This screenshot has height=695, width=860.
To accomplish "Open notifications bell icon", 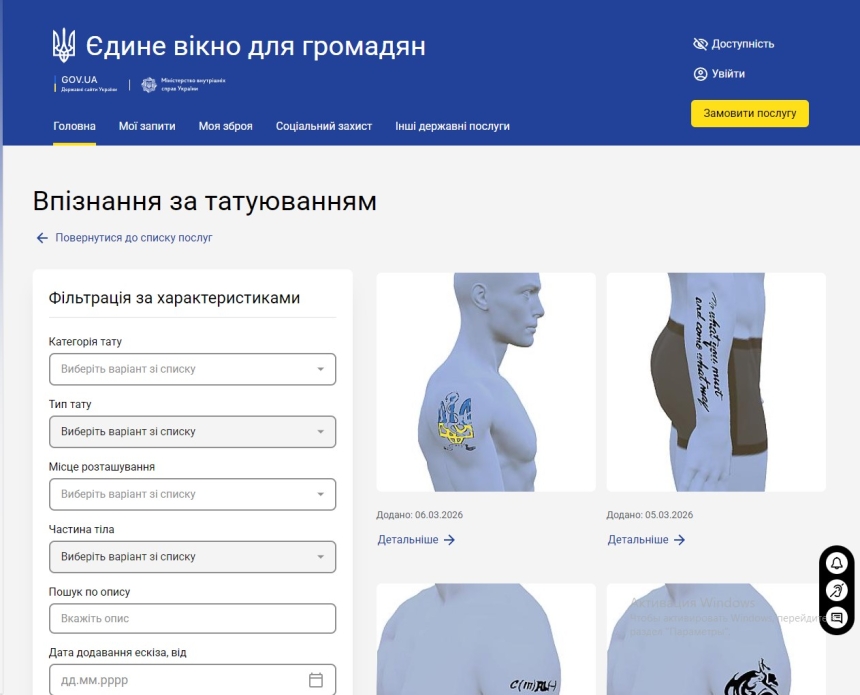I will pos(836,563).
